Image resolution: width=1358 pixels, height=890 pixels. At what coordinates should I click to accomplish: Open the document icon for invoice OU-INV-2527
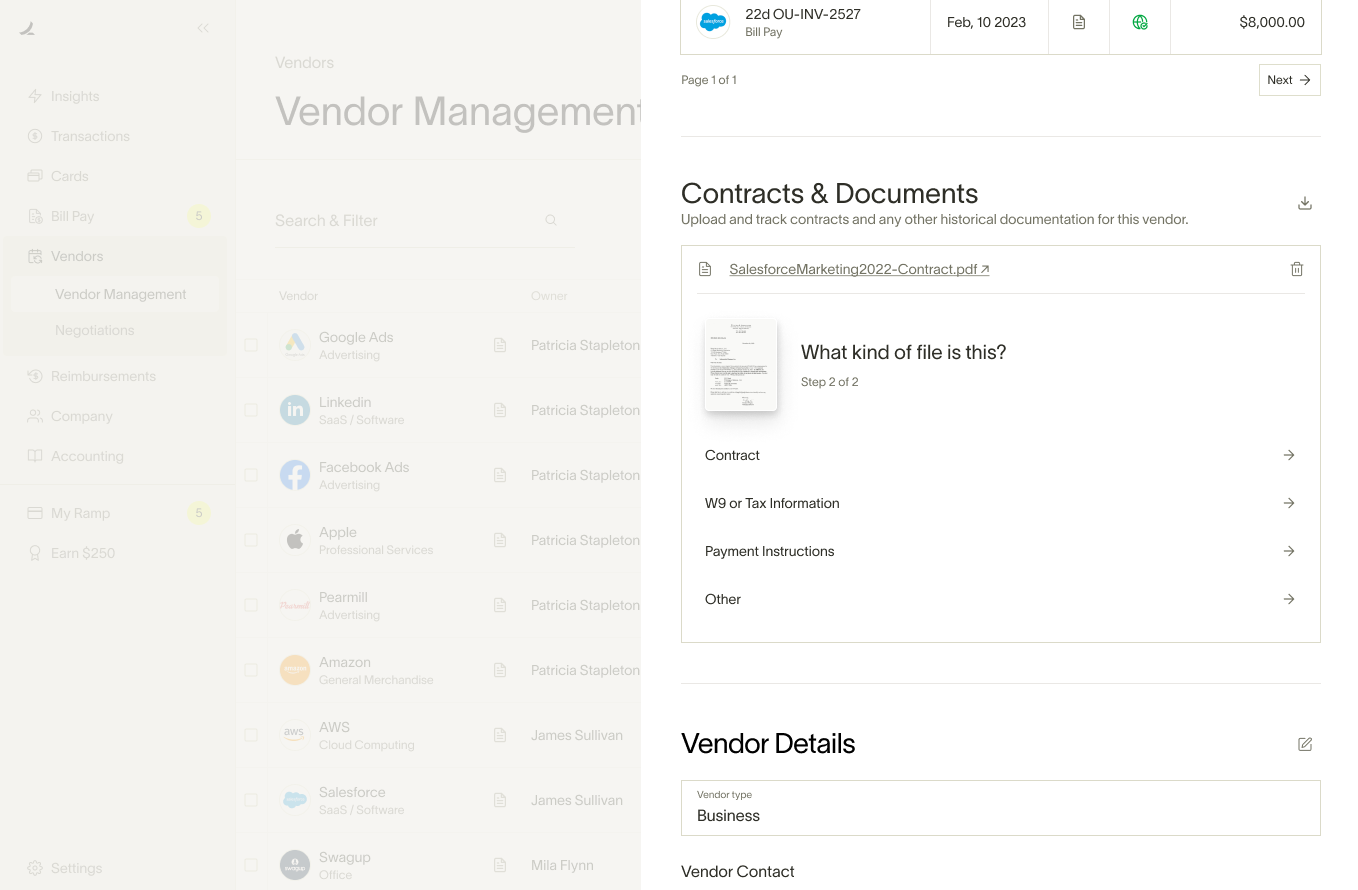(x=1079, y=22)
